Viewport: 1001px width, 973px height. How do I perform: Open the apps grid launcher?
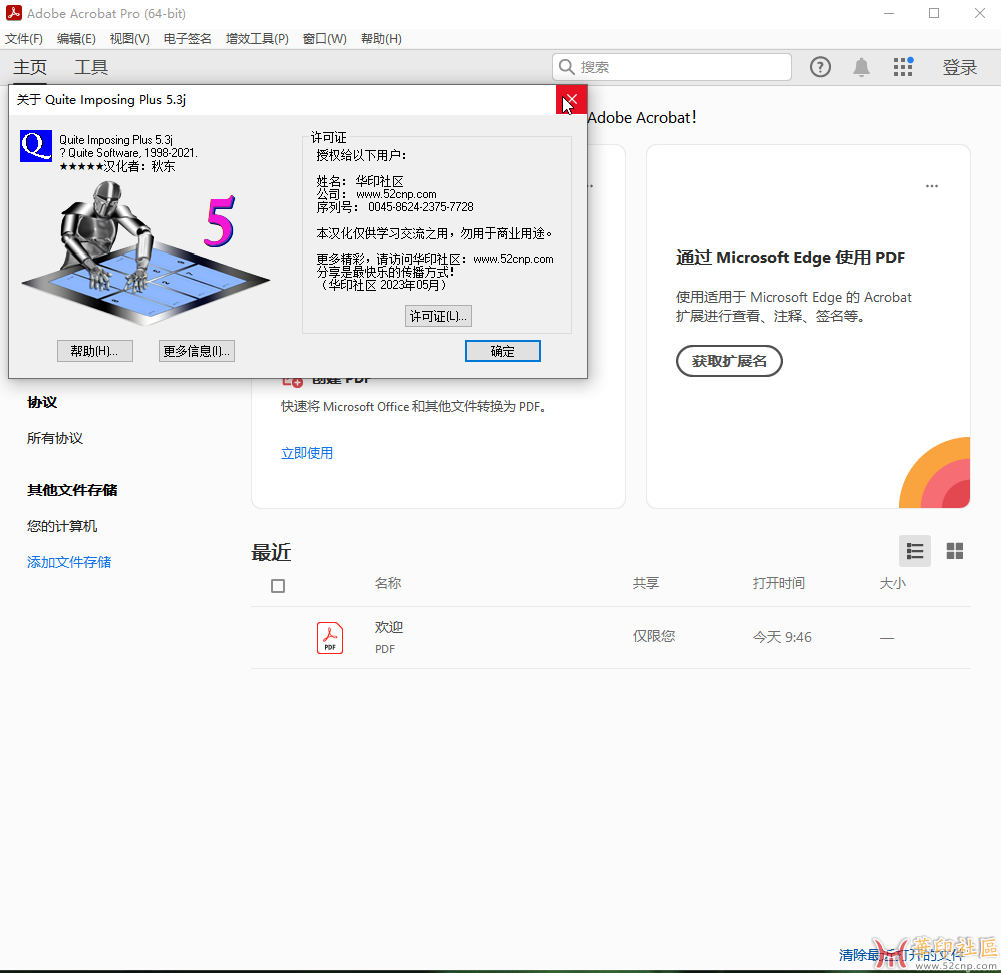pyautogui.click(x=903, y=67)
